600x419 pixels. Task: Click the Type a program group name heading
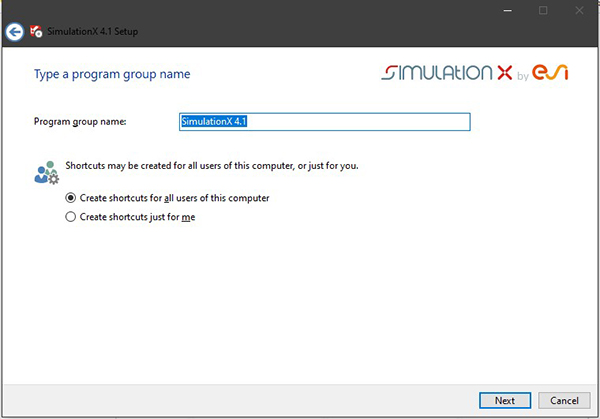click(x=112, y=74)
